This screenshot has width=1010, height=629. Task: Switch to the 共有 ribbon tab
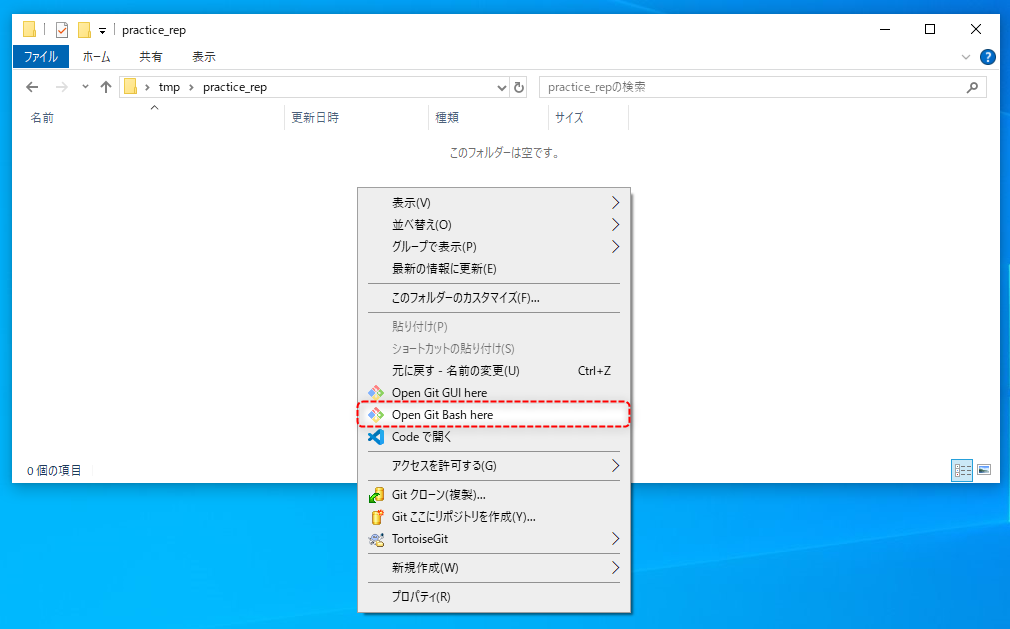coord(151,57)
